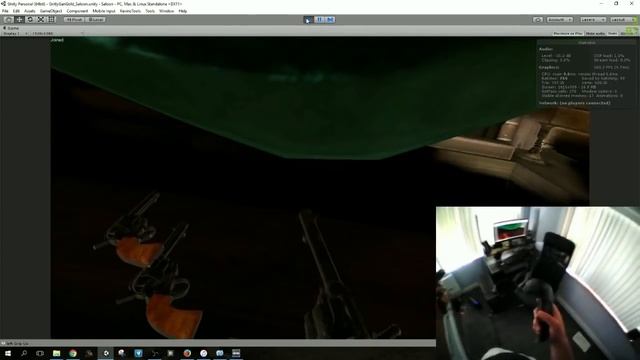Screen dimensions: 640x360
Task: Toggle the Local handle rotation button
Action: click(96, 20)
